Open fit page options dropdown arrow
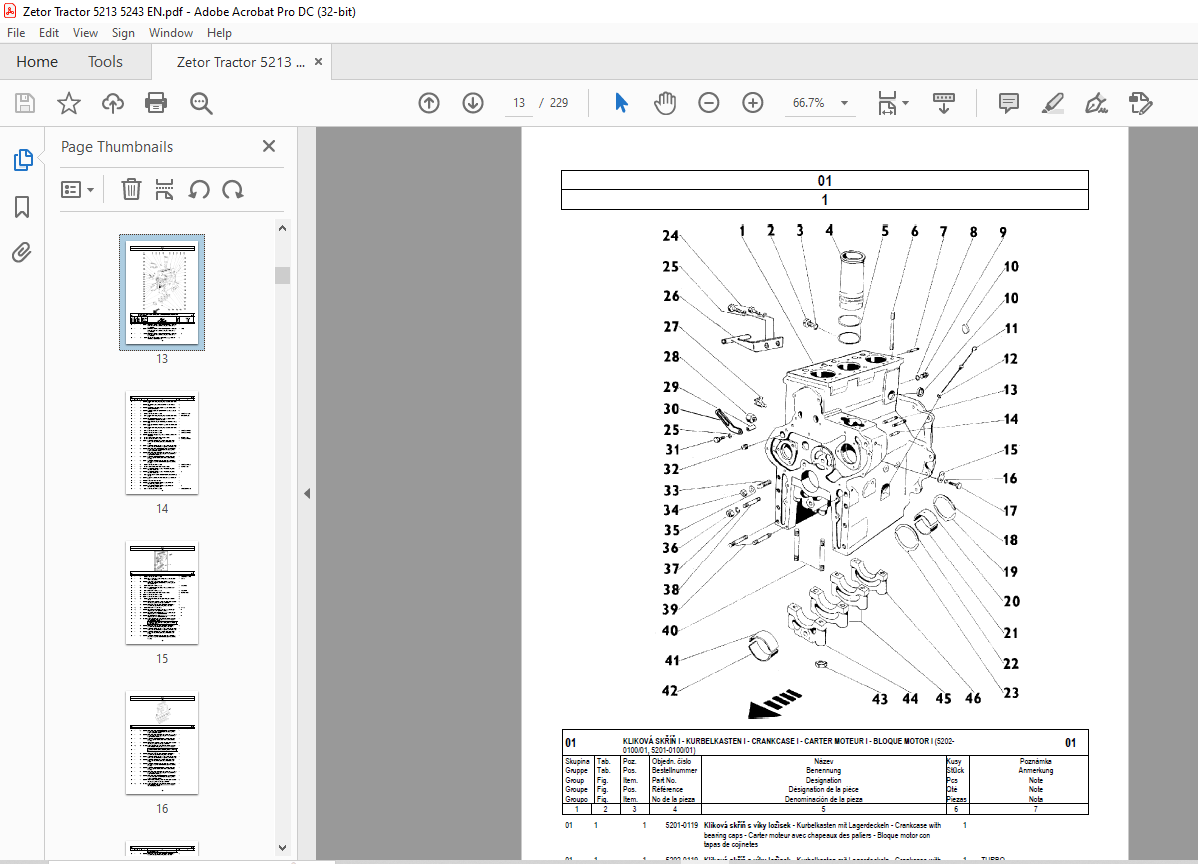This screenshot has height=864, width=1198. point(906,103)
